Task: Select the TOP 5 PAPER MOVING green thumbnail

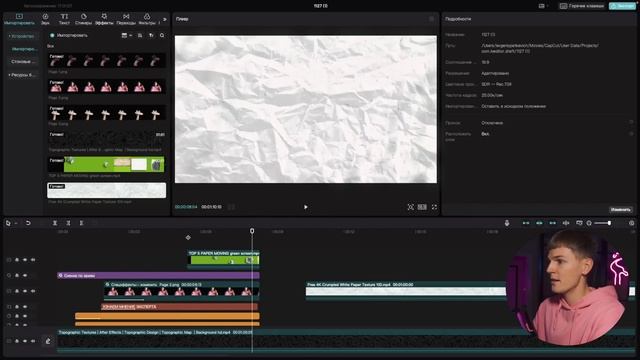Action: point(107,164)
